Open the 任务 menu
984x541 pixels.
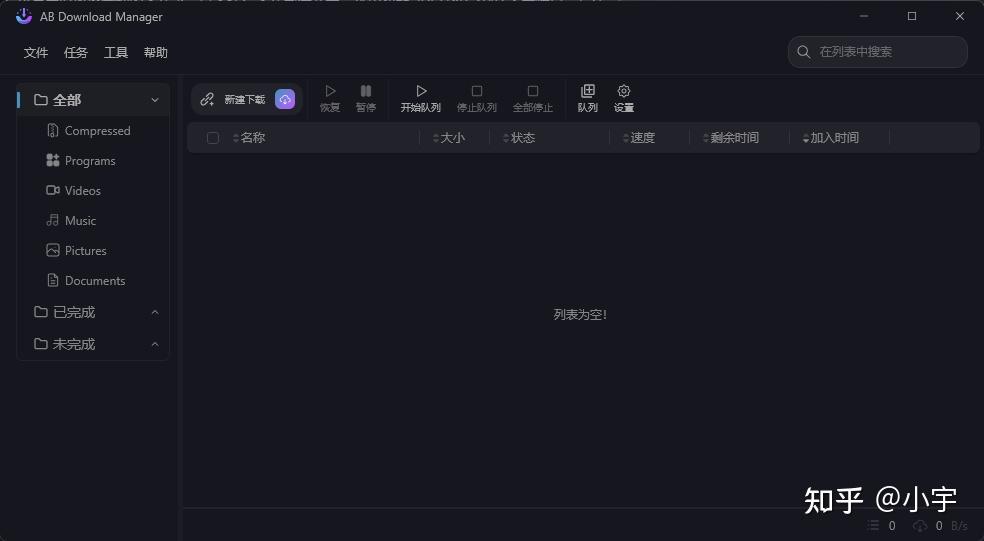click(x=76, y=53)
